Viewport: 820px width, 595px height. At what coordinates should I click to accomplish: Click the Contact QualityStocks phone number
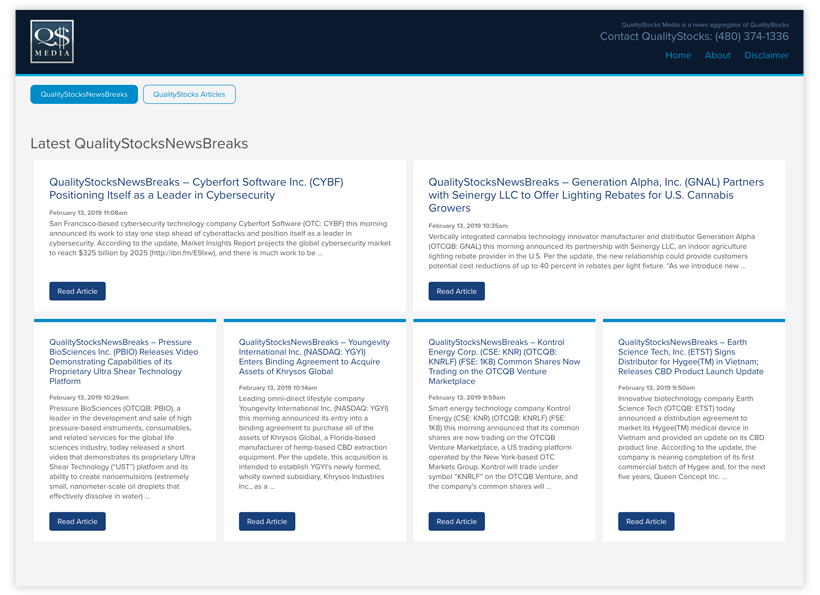pos(751,37)
